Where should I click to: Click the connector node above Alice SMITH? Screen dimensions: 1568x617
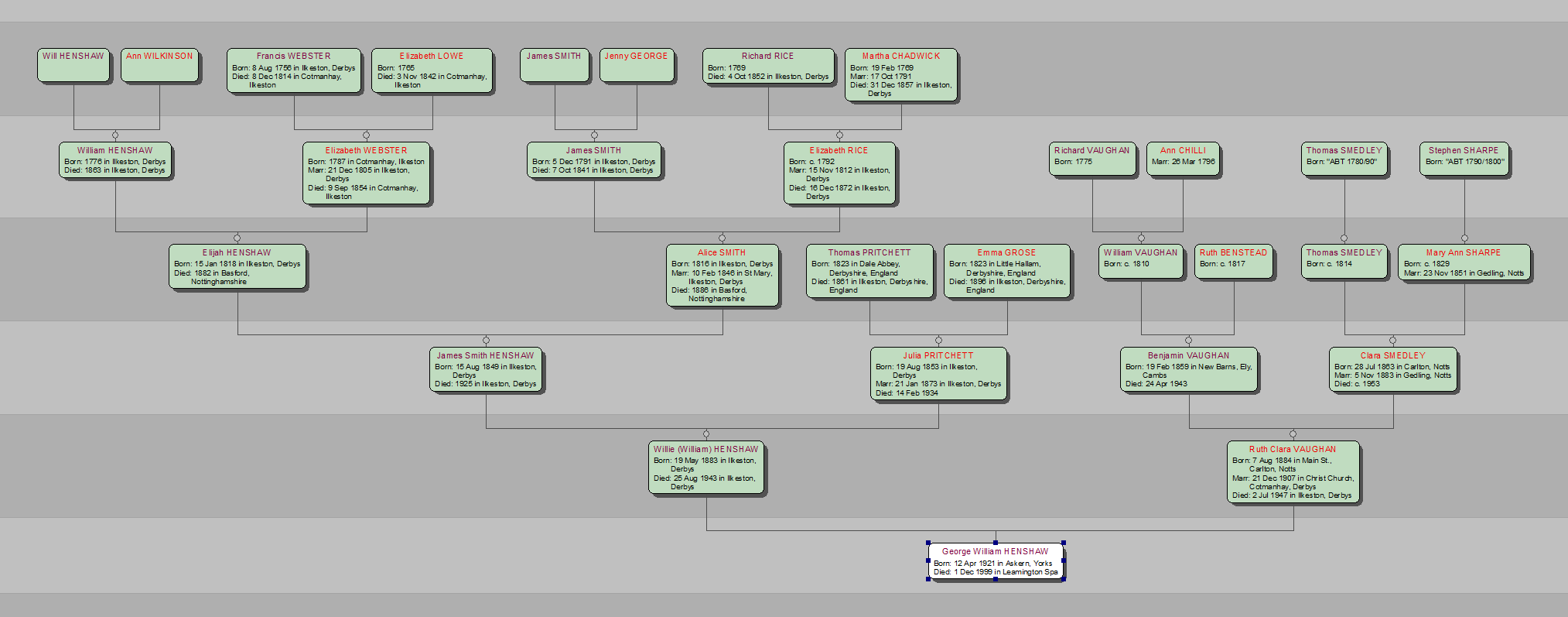point(722,238)
